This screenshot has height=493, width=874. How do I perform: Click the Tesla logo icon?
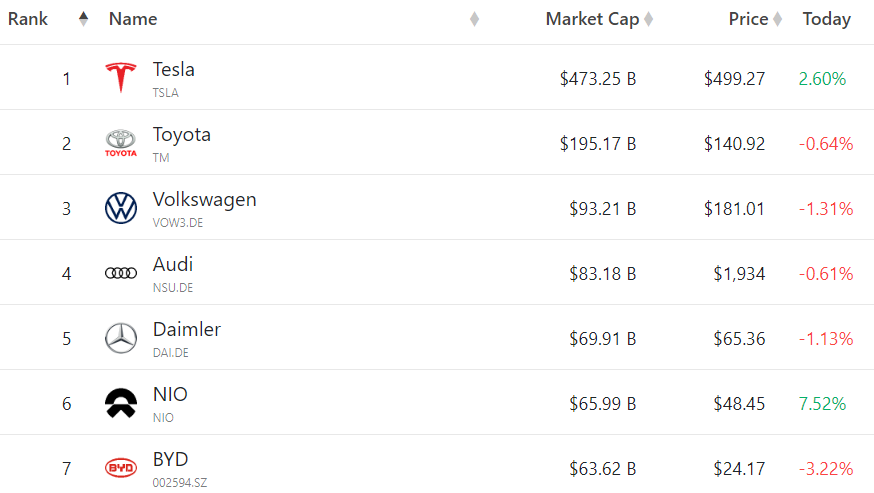point(121,78)
